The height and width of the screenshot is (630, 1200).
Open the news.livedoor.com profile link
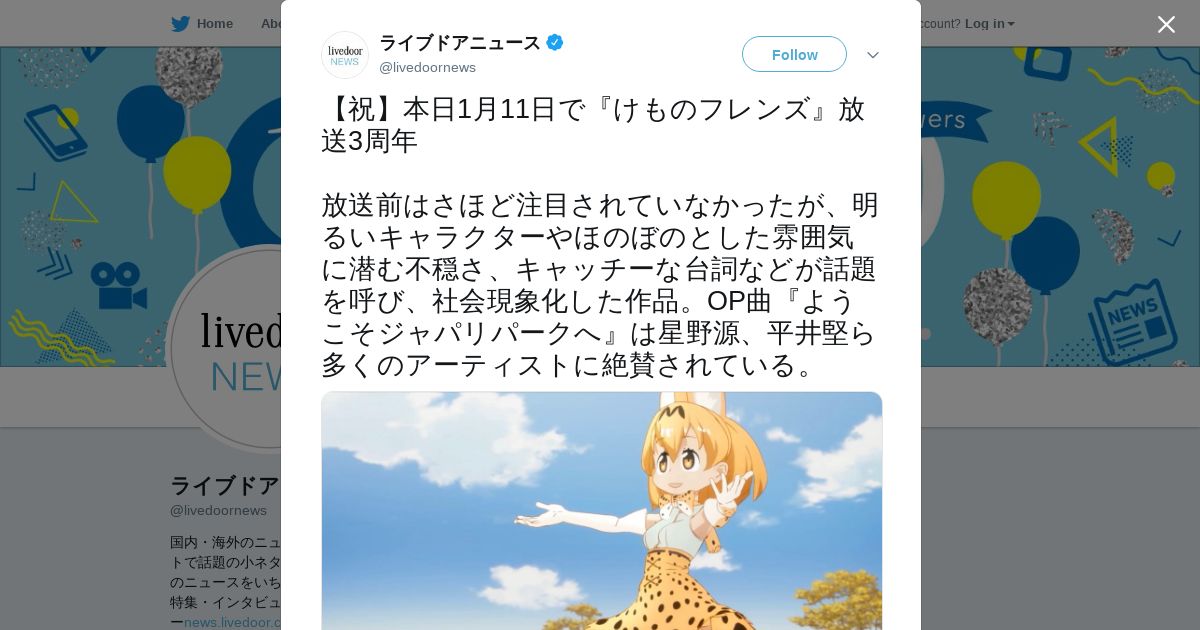232,622
